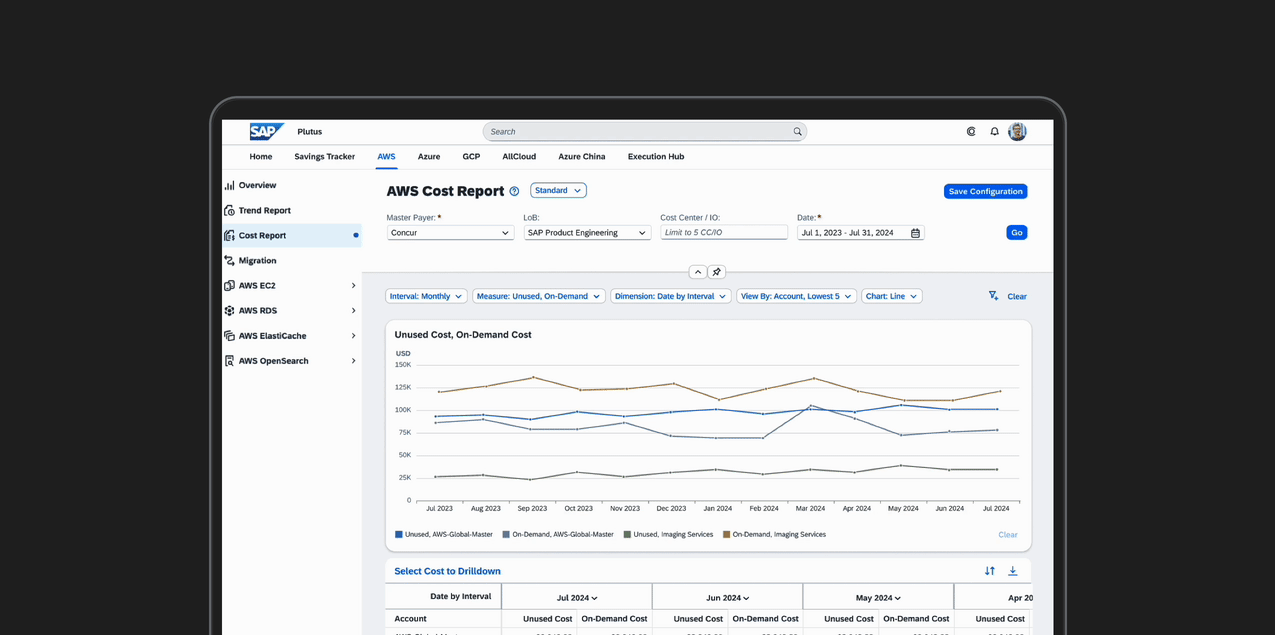Click the AWS ElastiCache sidebar icon

[229, 336]
